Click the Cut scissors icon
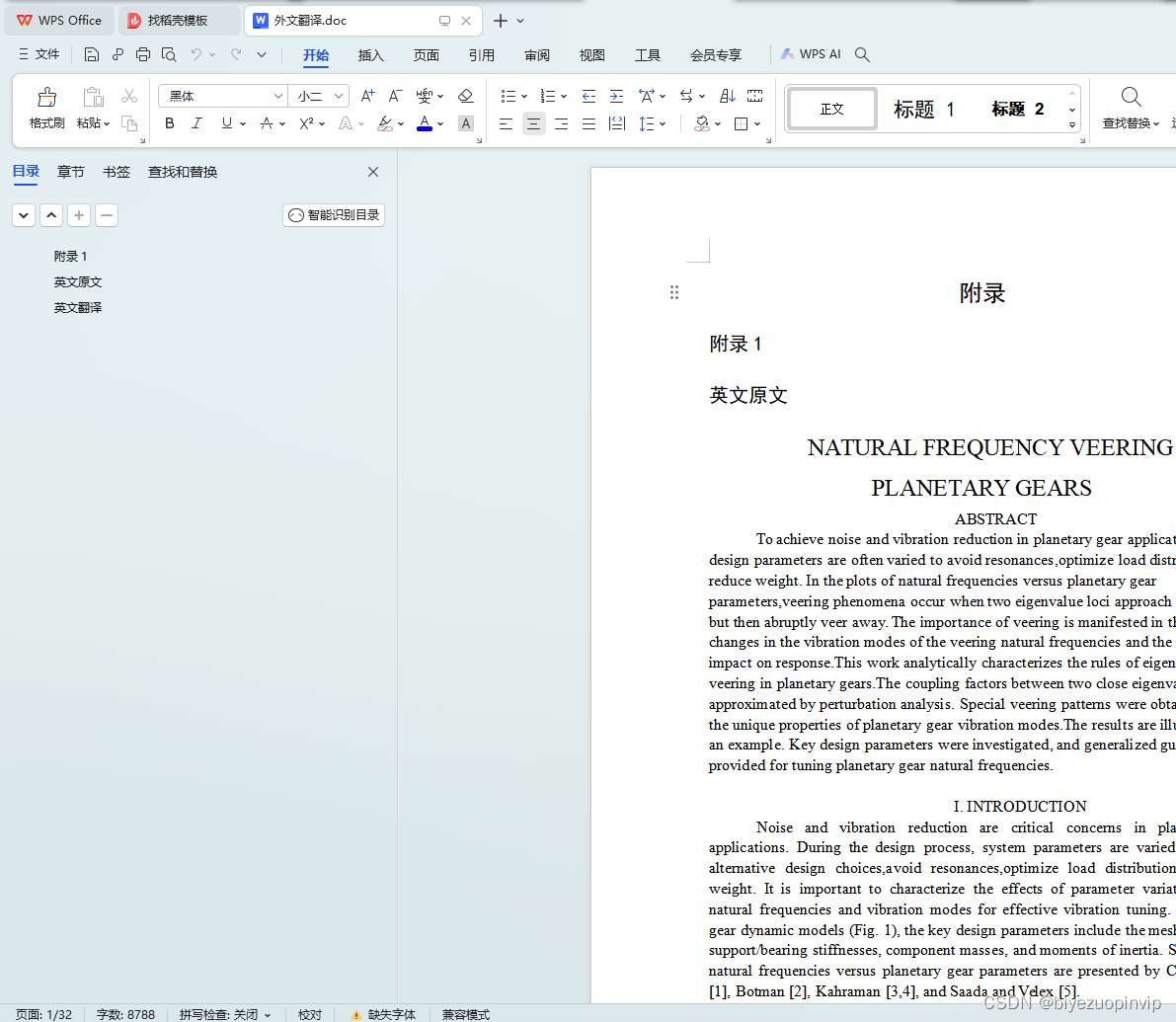This screenshot has height=1022, width=1176. pyautogui.click(x=129, y=96)
